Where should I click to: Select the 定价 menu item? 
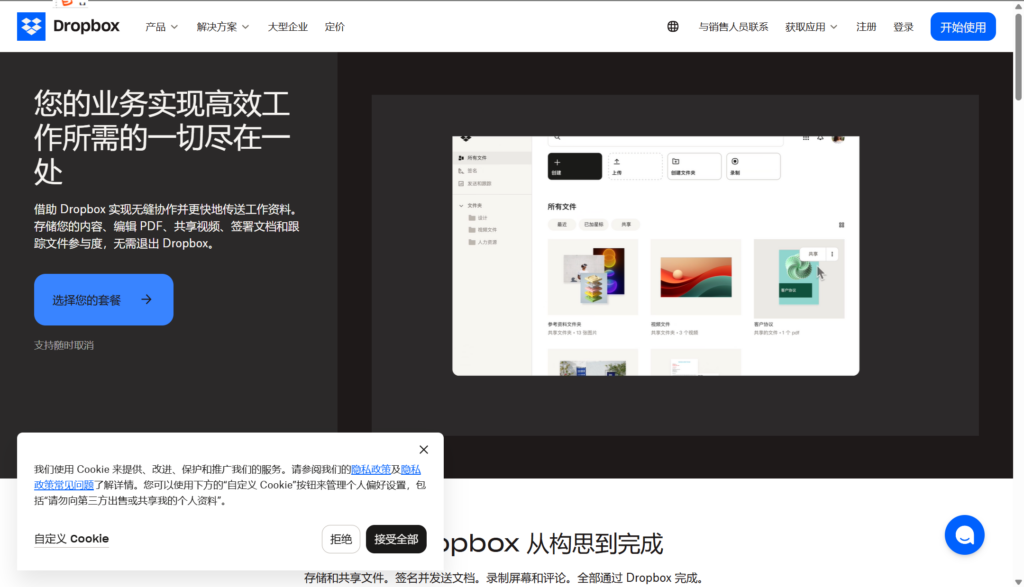click(x=335, y=27)
